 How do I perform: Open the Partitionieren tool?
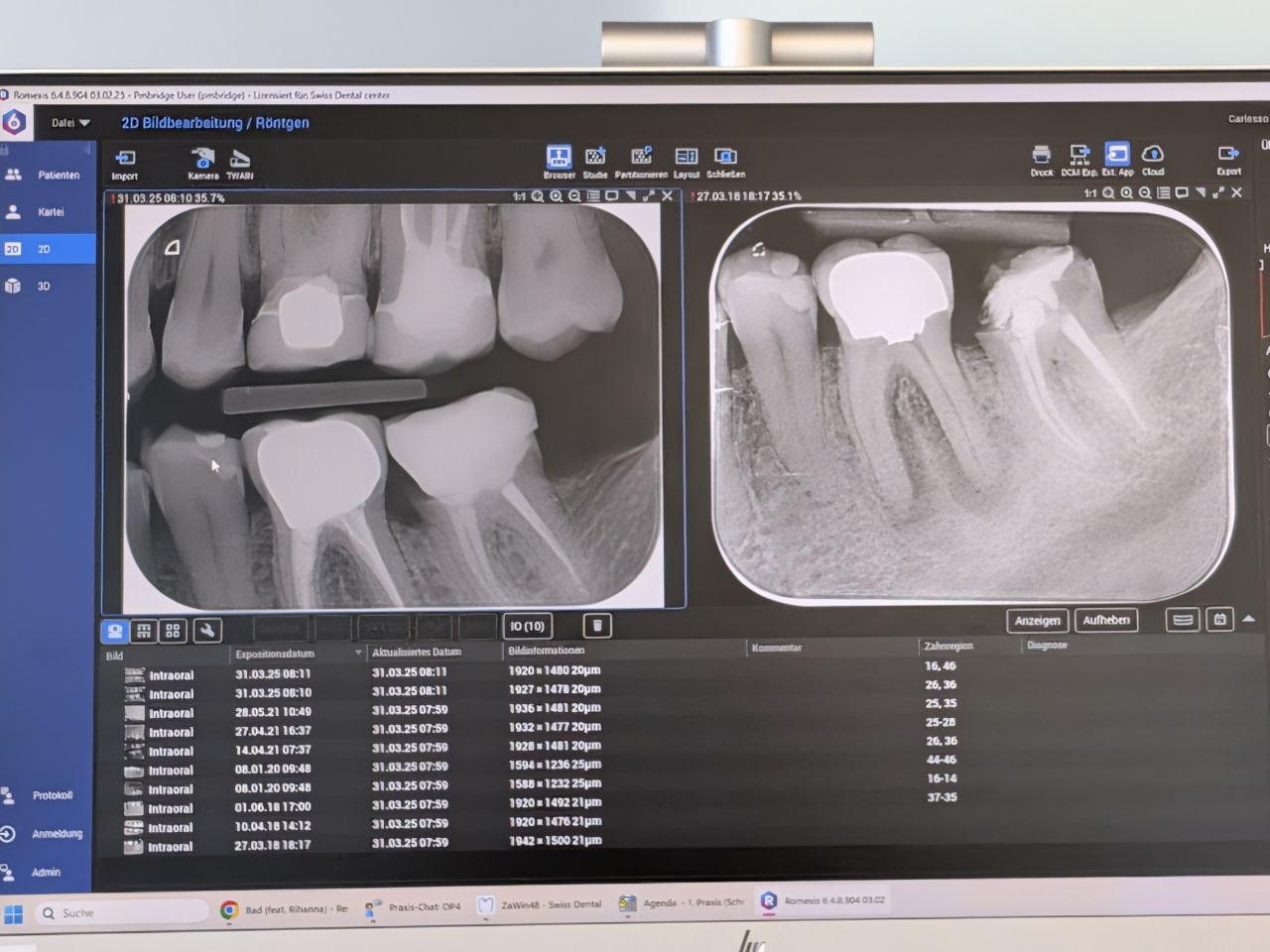point(642,159)
